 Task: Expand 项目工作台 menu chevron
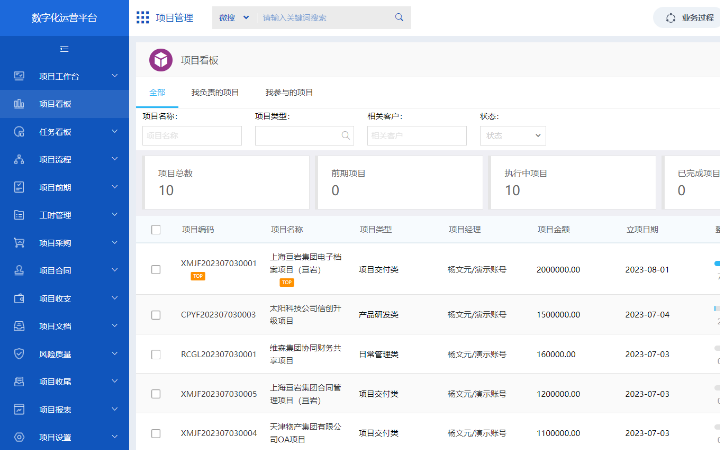point(115,76)
